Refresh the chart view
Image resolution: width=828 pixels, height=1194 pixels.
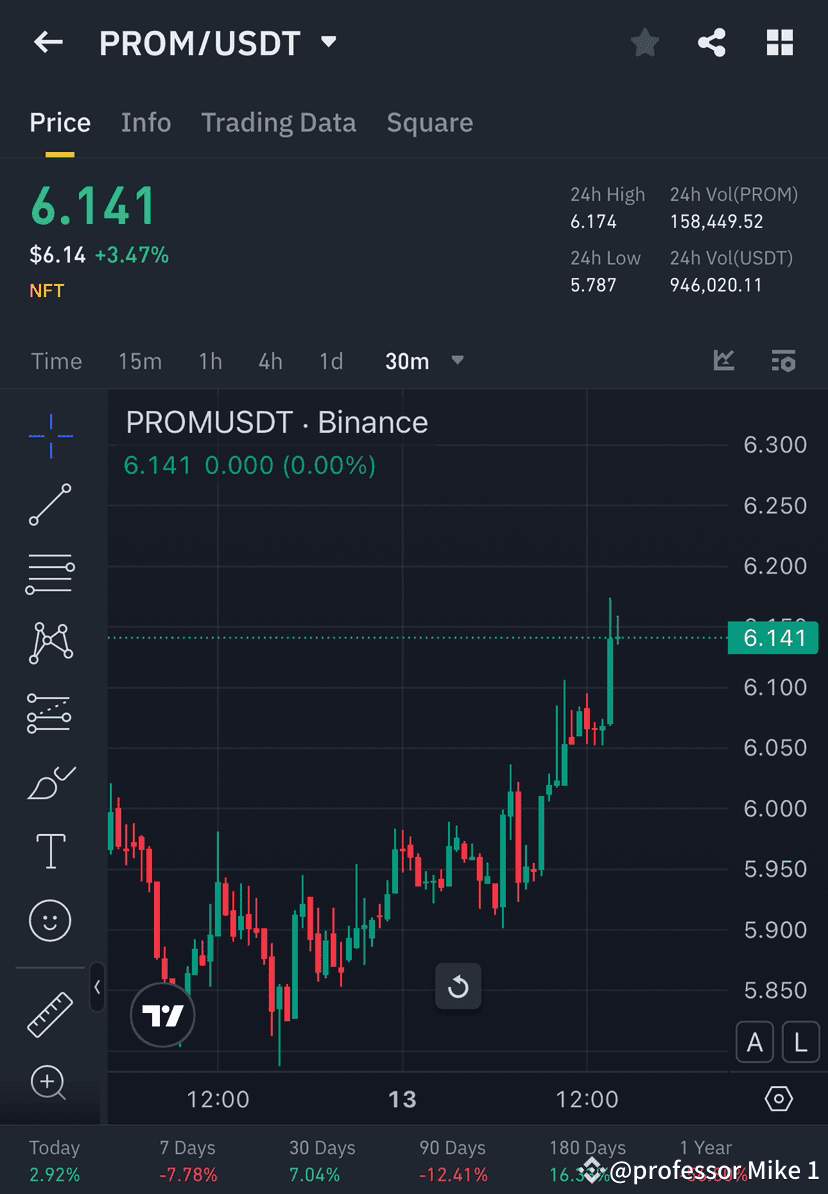(x=458, y=986)
